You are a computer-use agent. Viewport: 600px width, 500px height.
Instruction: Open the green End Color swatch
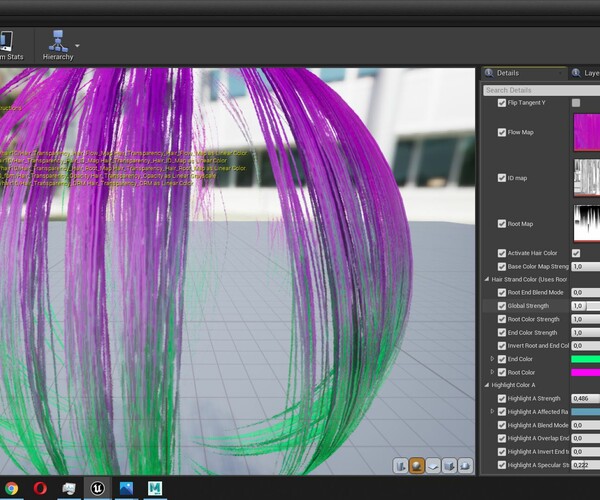pos(585,359)
